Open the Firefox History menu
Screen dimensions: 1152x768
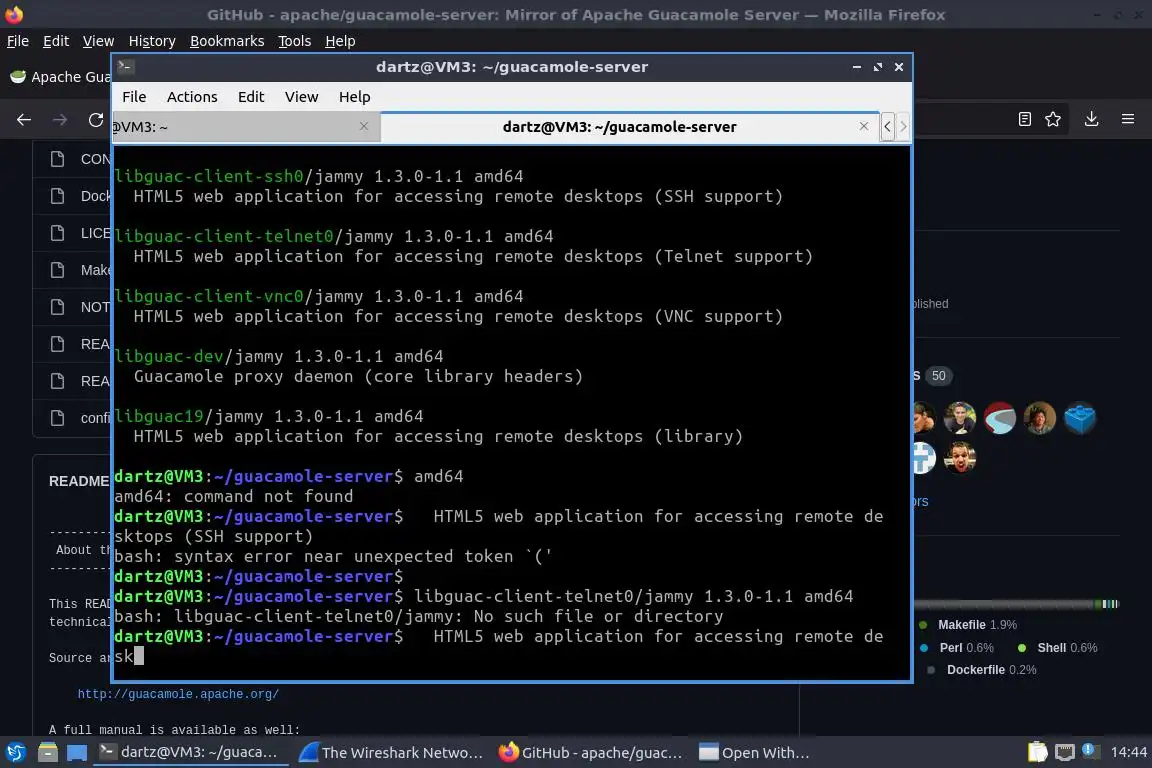pos(152,41)
